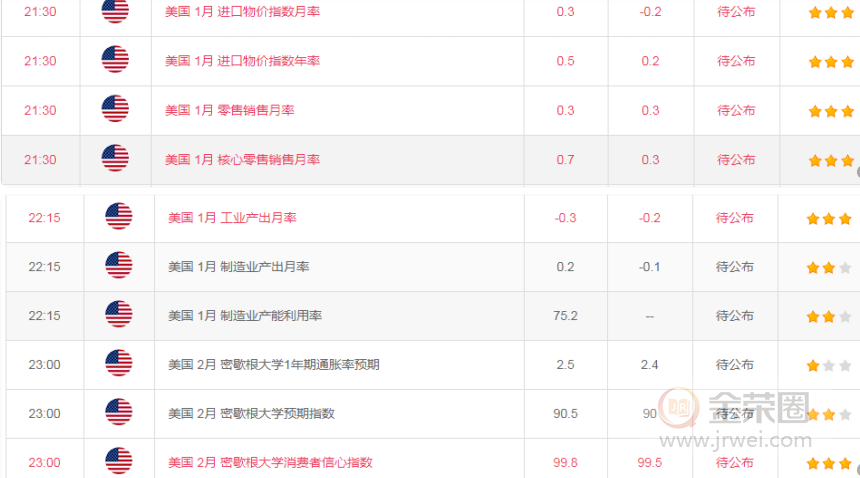Open the 美国 1月 零售销售月率 link
860x478 pixels.
click(229, 110)
